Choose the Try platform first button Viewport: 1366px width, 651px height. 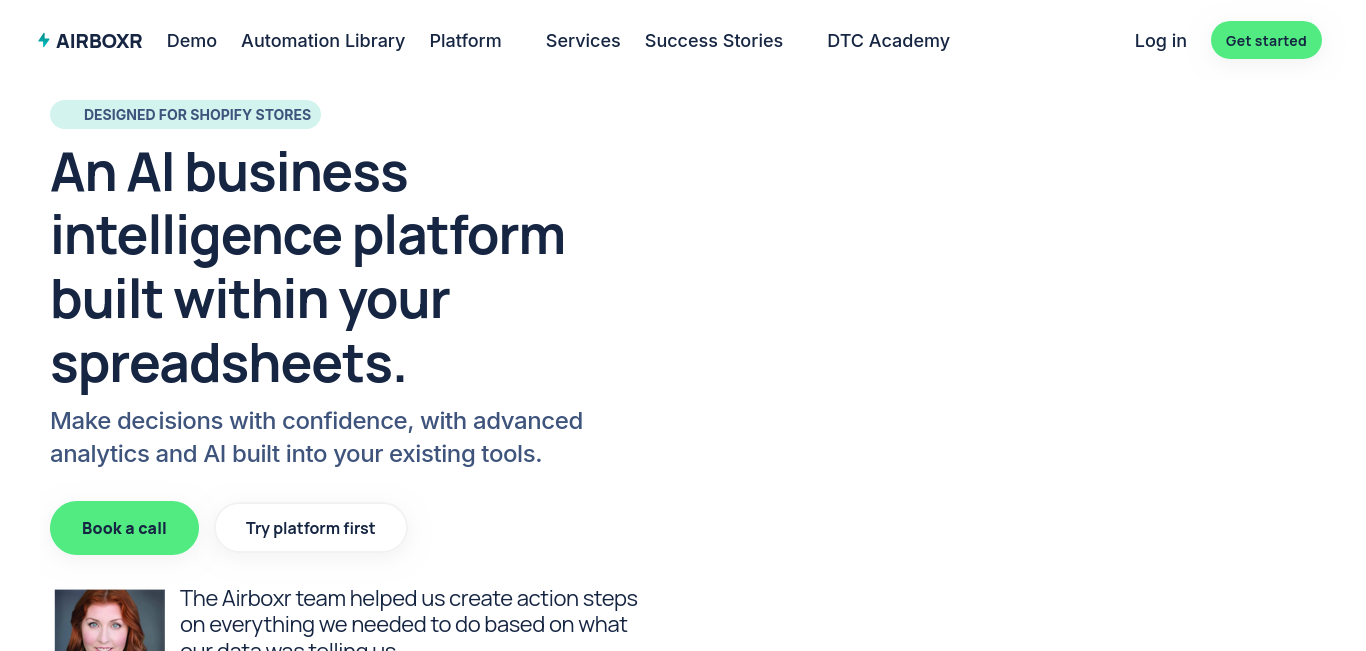point(310,528)
